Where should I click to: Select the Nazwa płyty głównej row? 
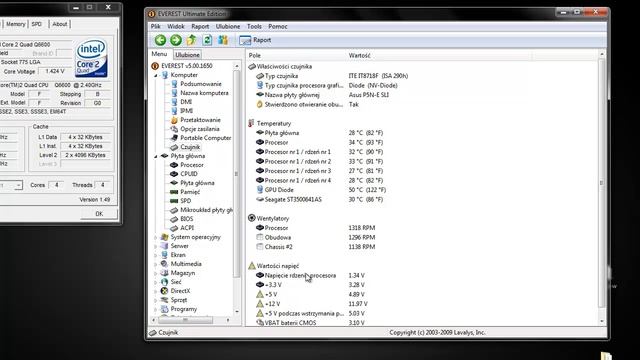(x=322, y=95)
